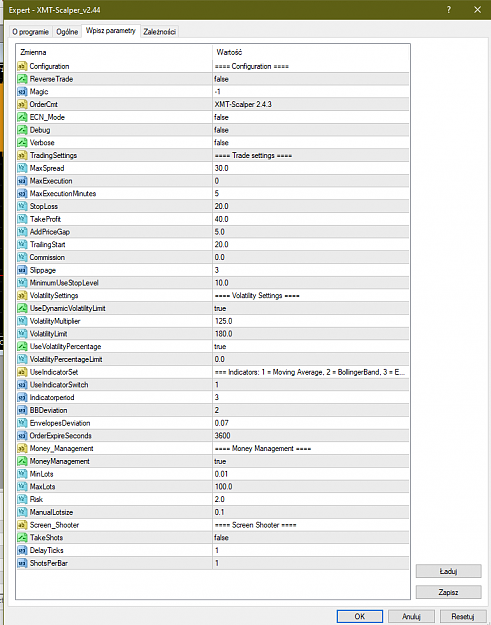Click the help question mark icon
The width and height of the screenshot is (491, 625).
[x=449, y=10]
